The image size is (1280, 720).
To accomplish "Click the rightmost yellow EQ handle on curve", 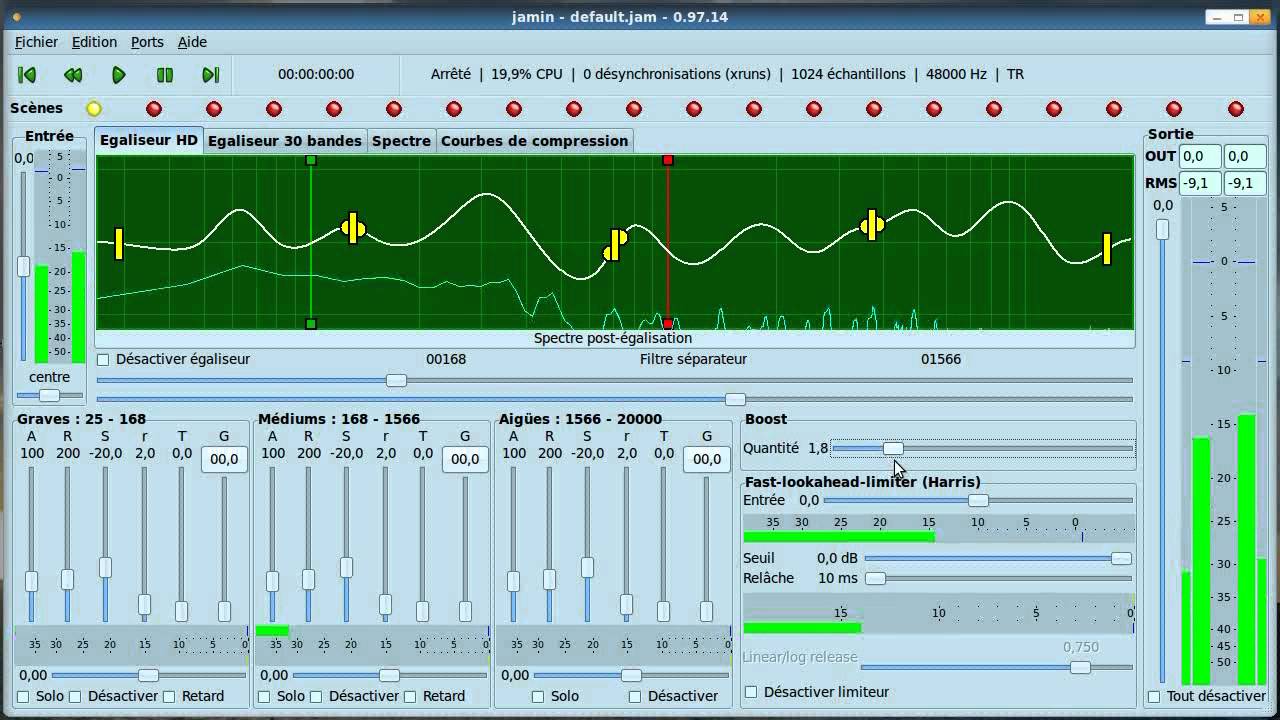I will (x=1107, y=248).
